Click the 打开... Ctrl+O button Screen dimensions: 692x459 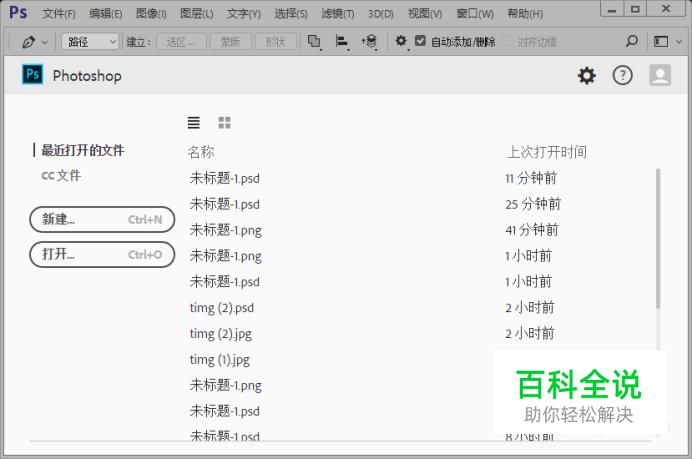pos(102,254)
